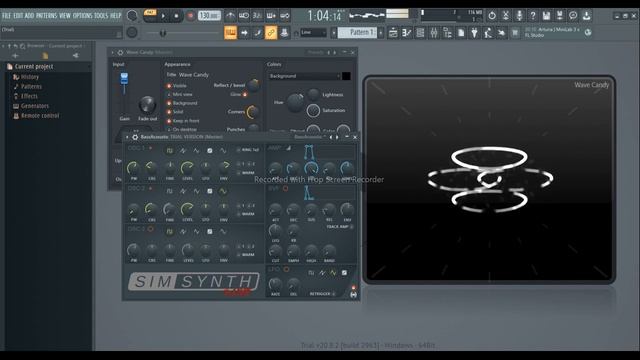Toggle loop recording icon
Image resolution: width=640 pixels, height=360 pixels.
click(284, 16)
